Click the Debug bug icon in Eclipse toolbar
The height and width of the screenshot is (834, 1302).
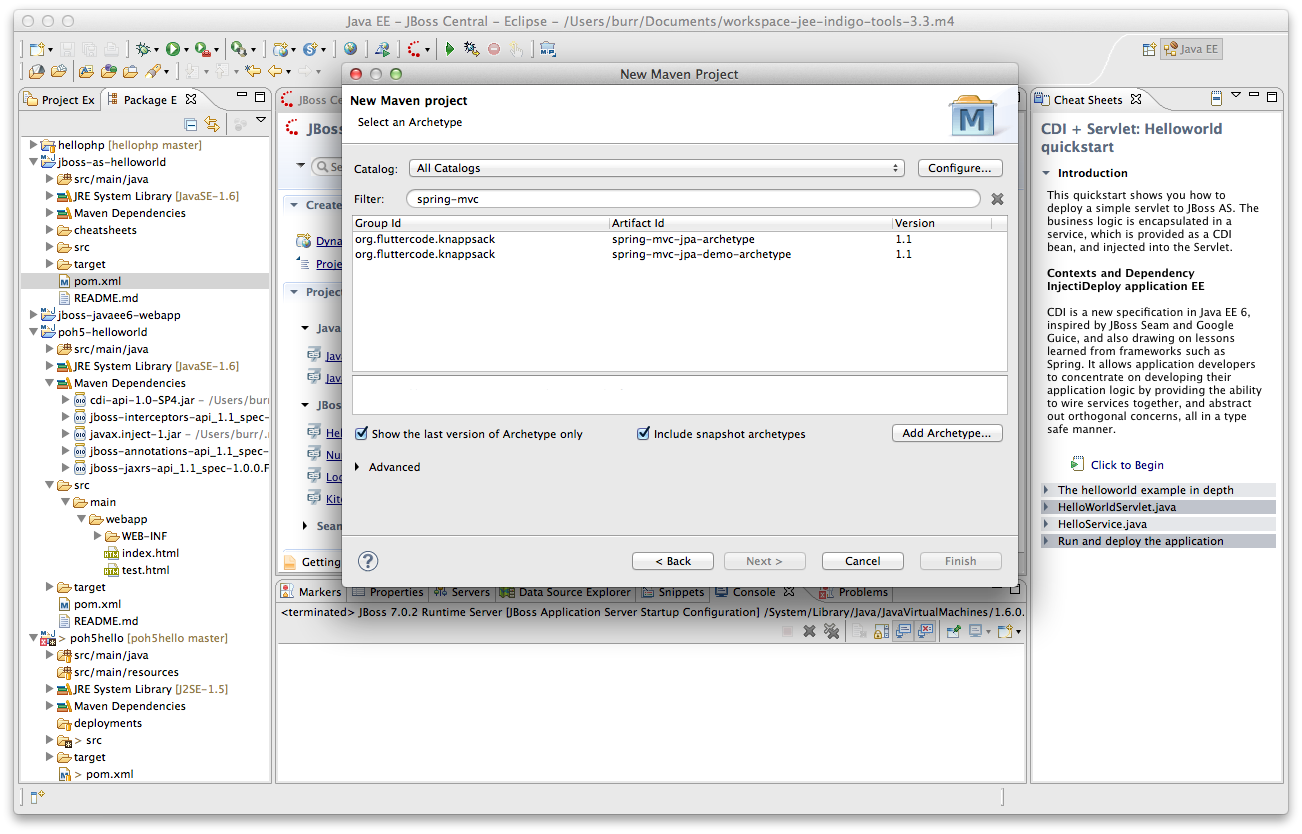145,49
